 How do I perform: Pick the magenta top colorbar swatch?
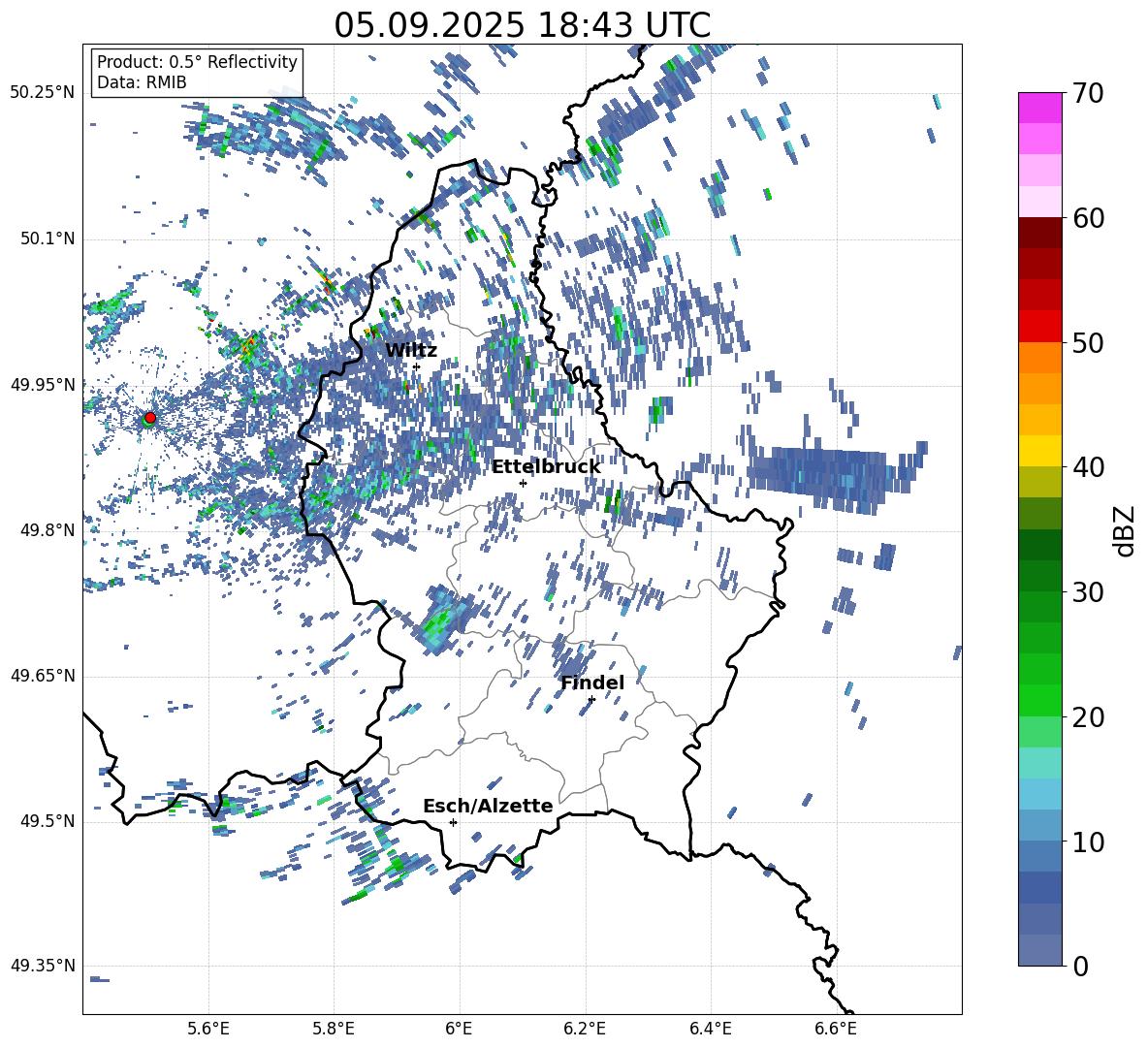coord(1039,108)
